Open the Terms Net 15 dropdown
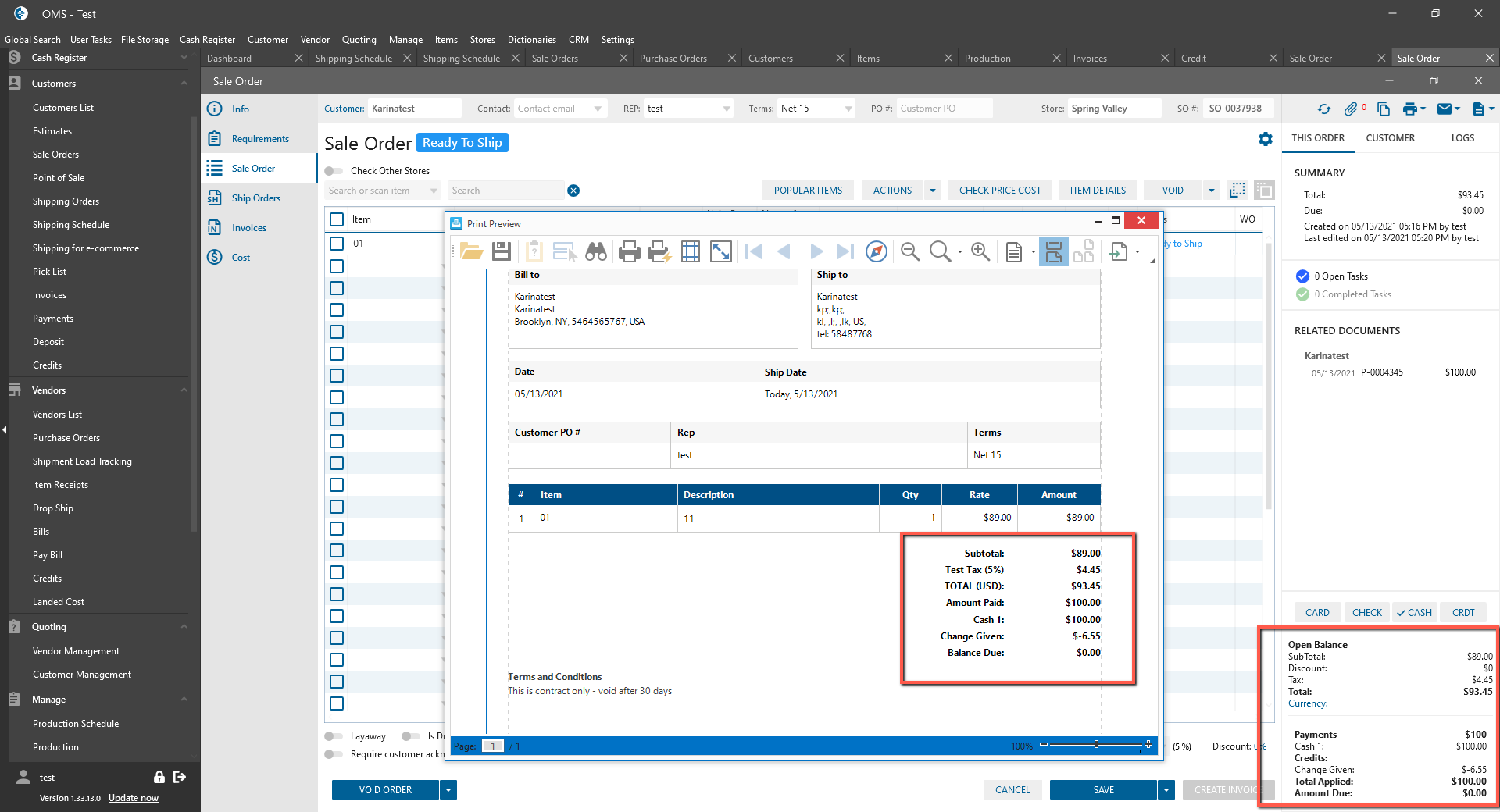Screen dimensions: 1500x812 coord(848,109)
